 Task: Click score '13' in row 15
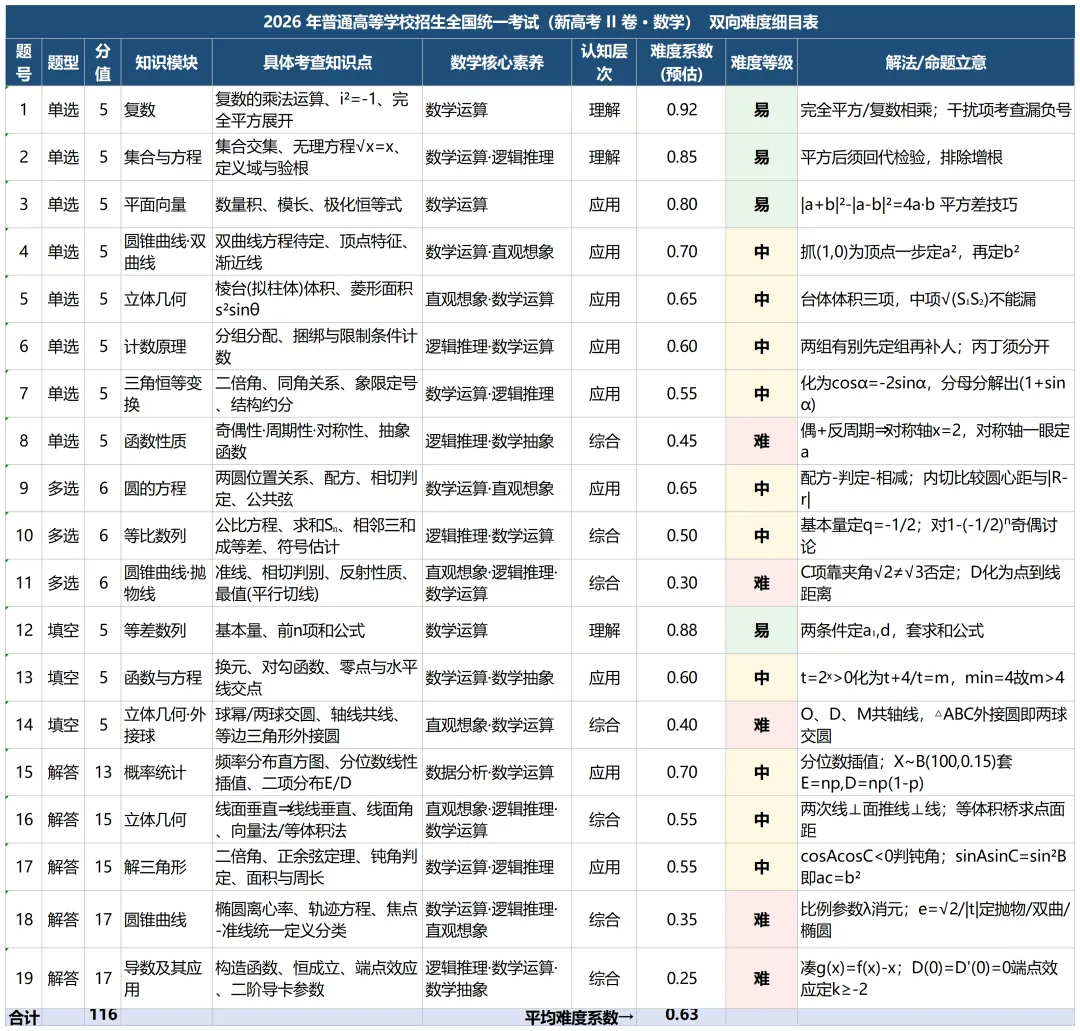[103, 773]
